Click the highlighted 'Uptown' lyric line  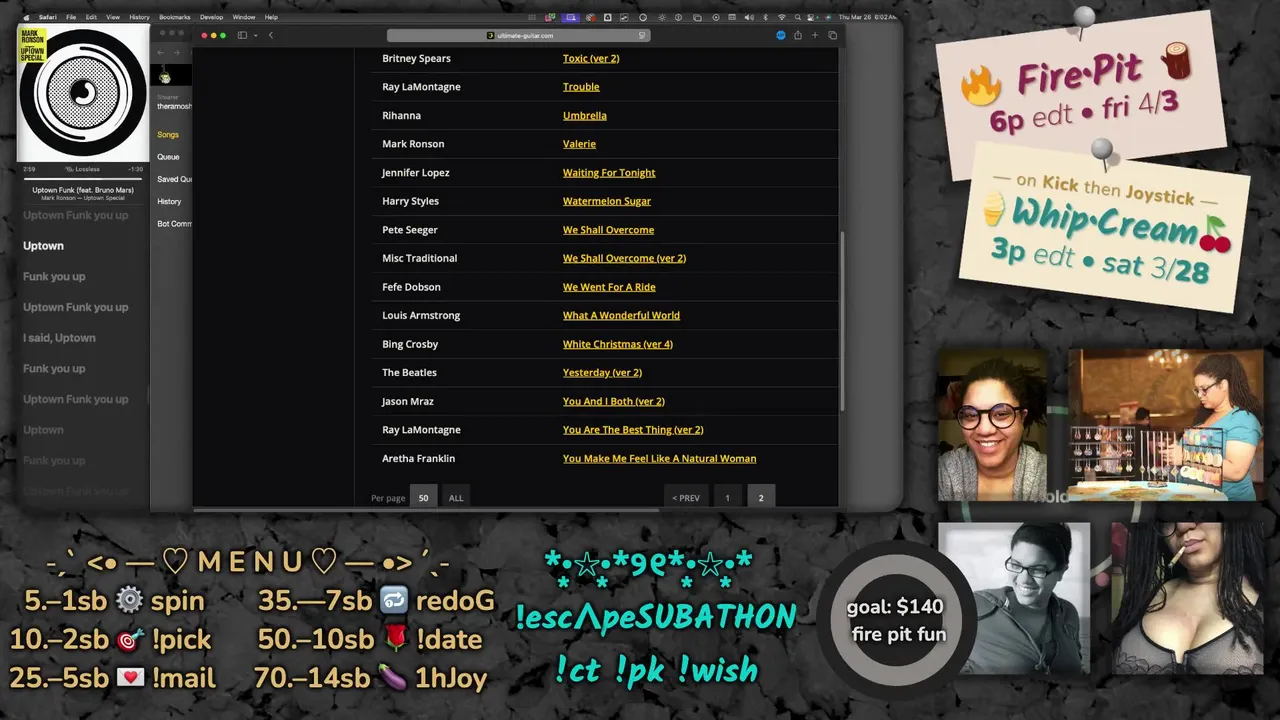coord(43,246)
